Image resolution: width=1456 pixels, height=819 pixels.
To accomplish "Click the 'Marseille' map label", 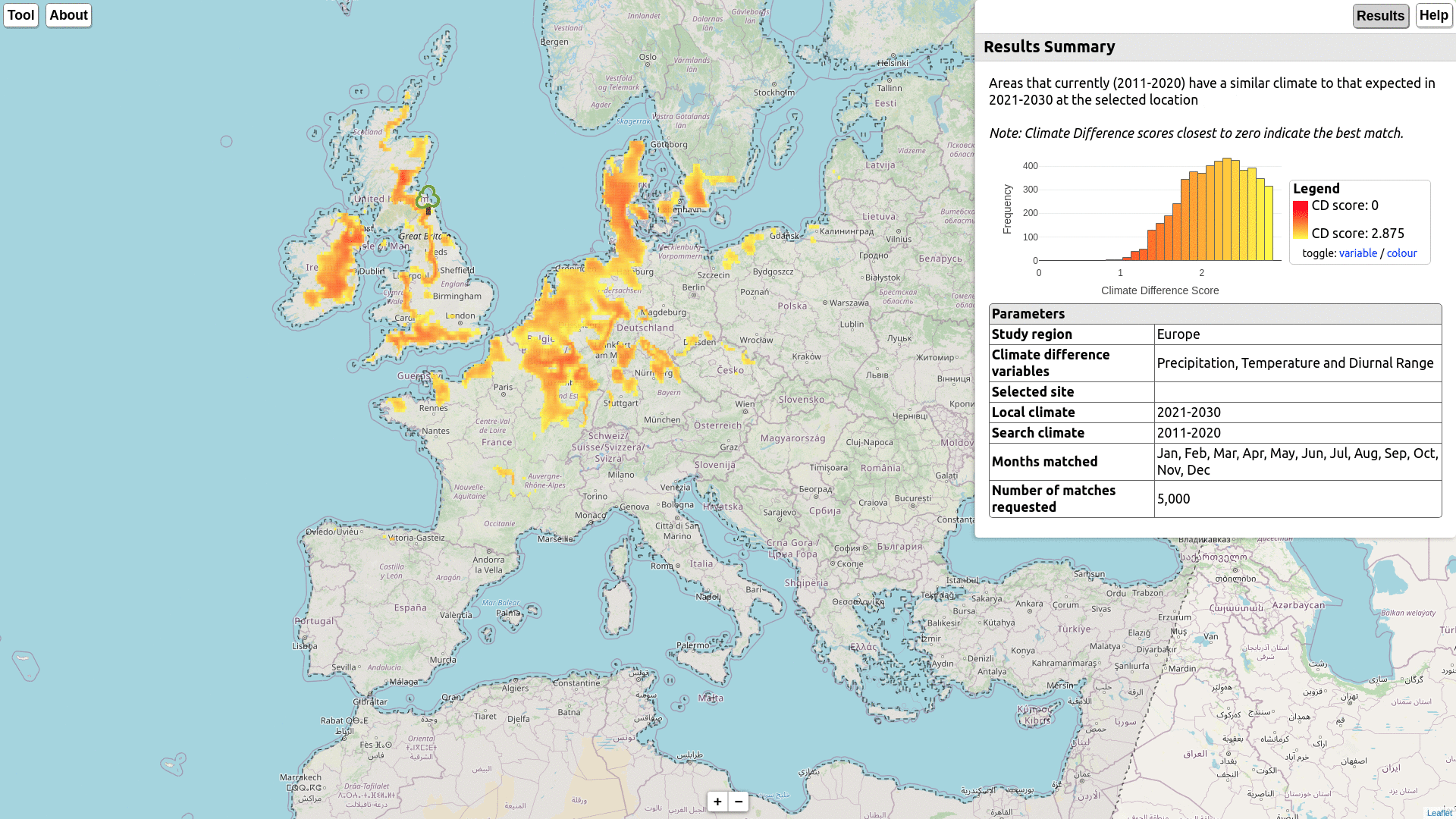I will click(x=556, y=539).
